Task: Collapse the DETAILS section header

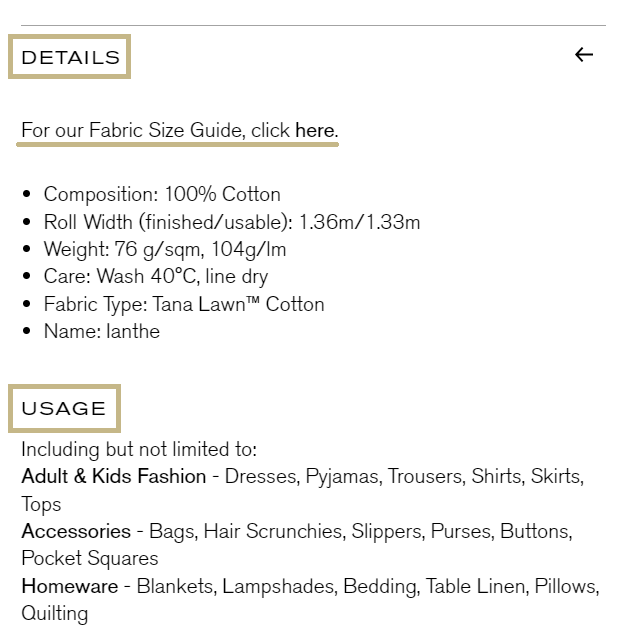Action: (70, 57)
